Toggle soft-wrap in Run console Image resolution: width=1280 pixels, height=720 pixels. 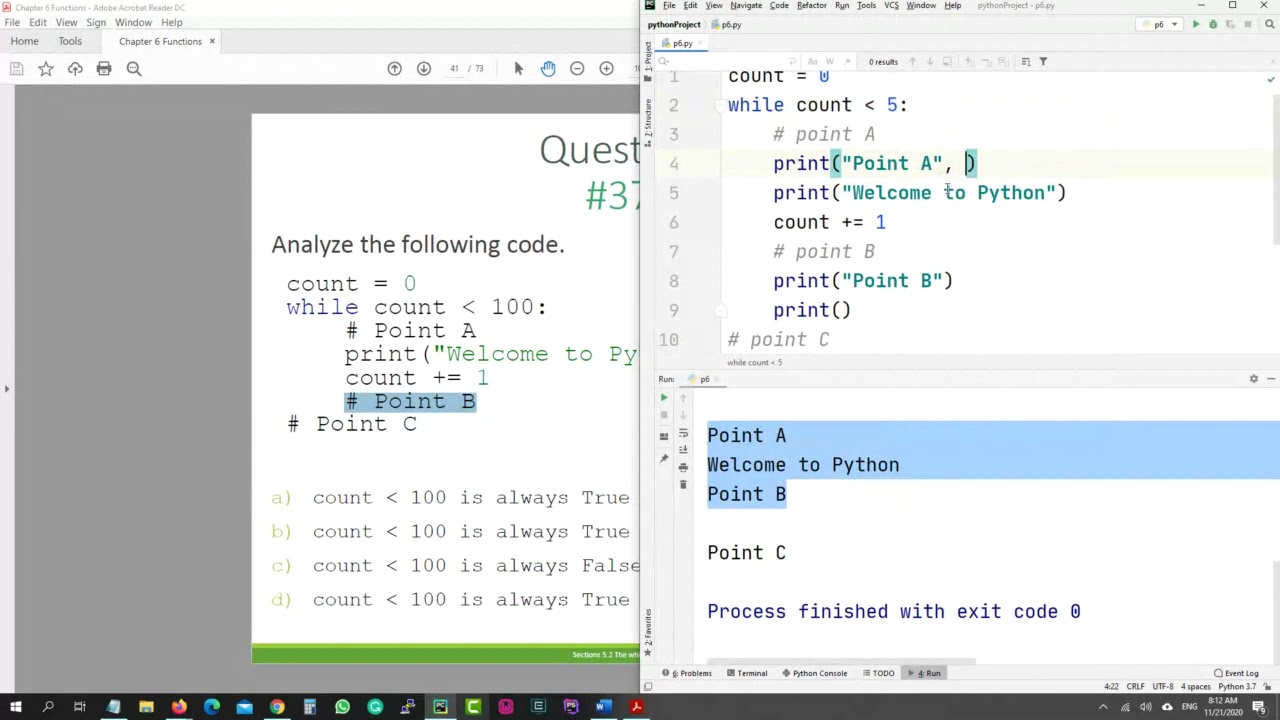683,433
